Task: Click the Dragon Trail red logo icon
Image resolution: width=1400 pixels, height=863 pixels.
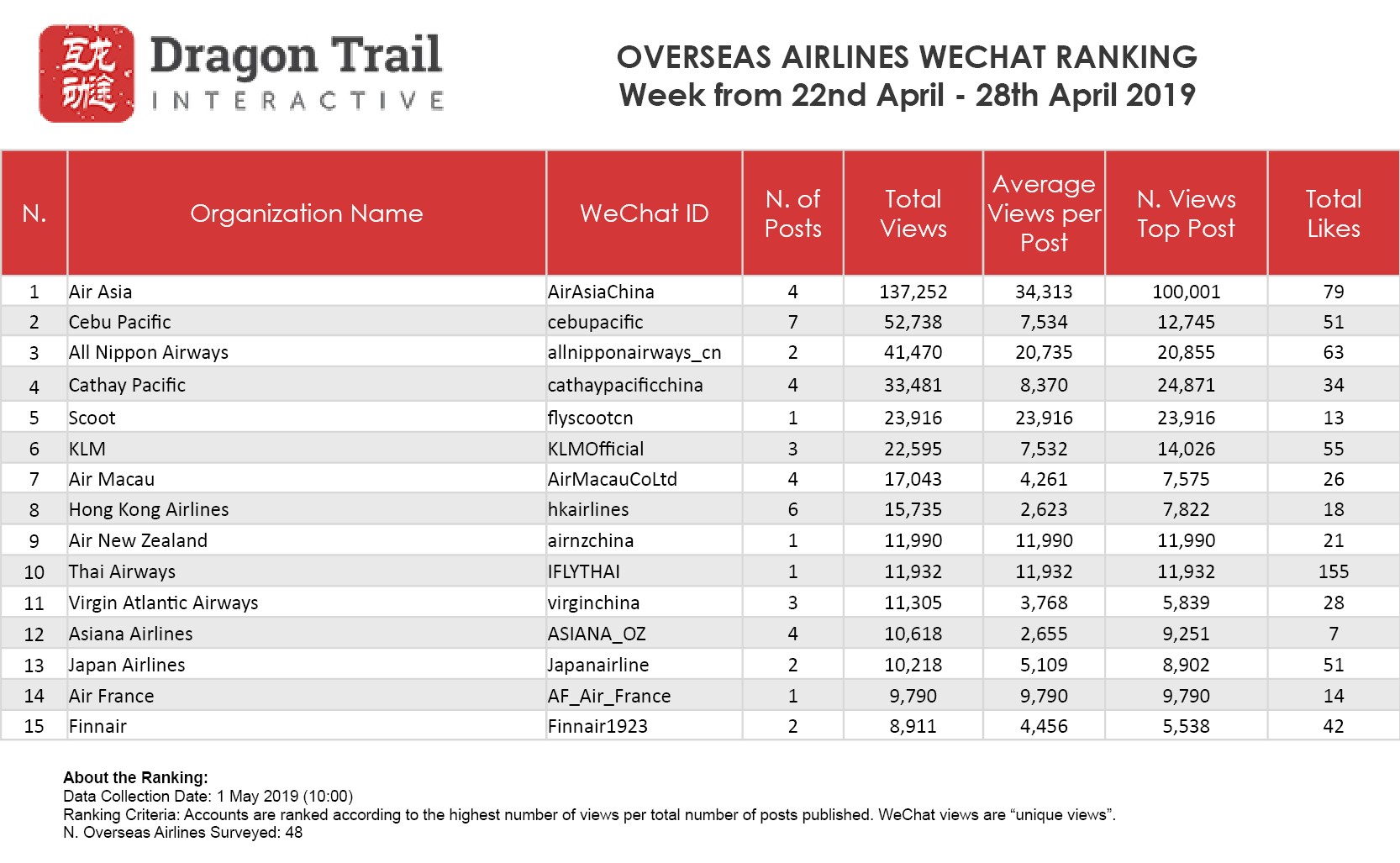Action: pyautogui.click(x=87, y=73)
